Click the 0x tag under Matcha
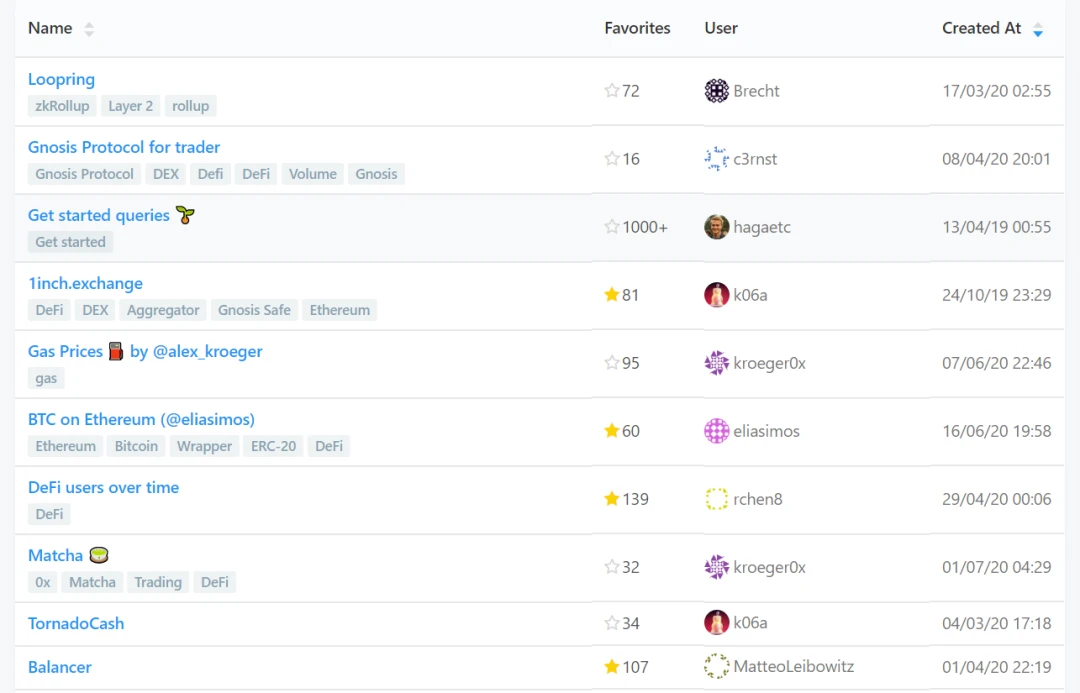 43,583
